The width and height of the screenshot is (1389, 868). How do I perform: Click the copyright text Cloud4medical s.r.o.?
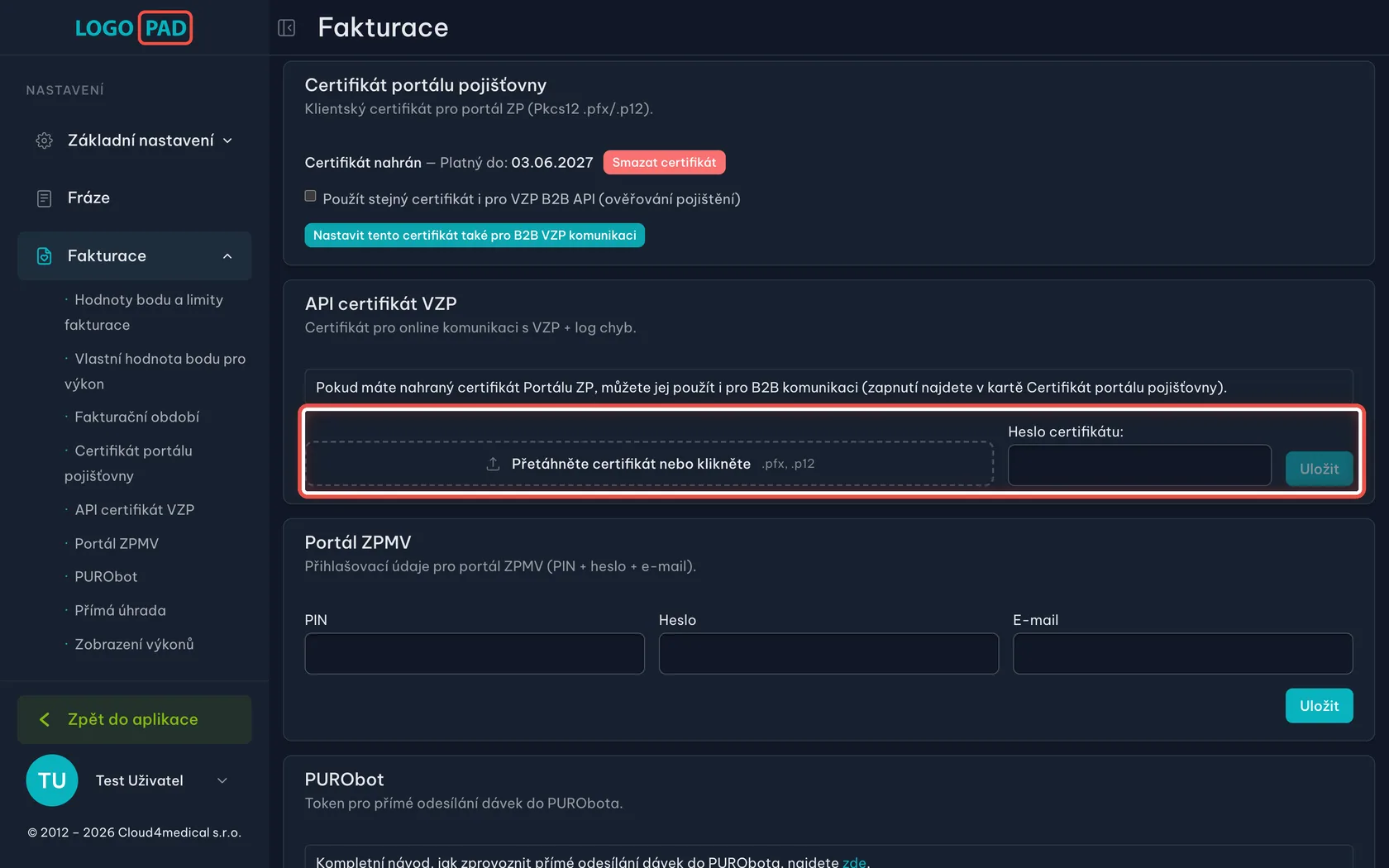click(179, 832)
